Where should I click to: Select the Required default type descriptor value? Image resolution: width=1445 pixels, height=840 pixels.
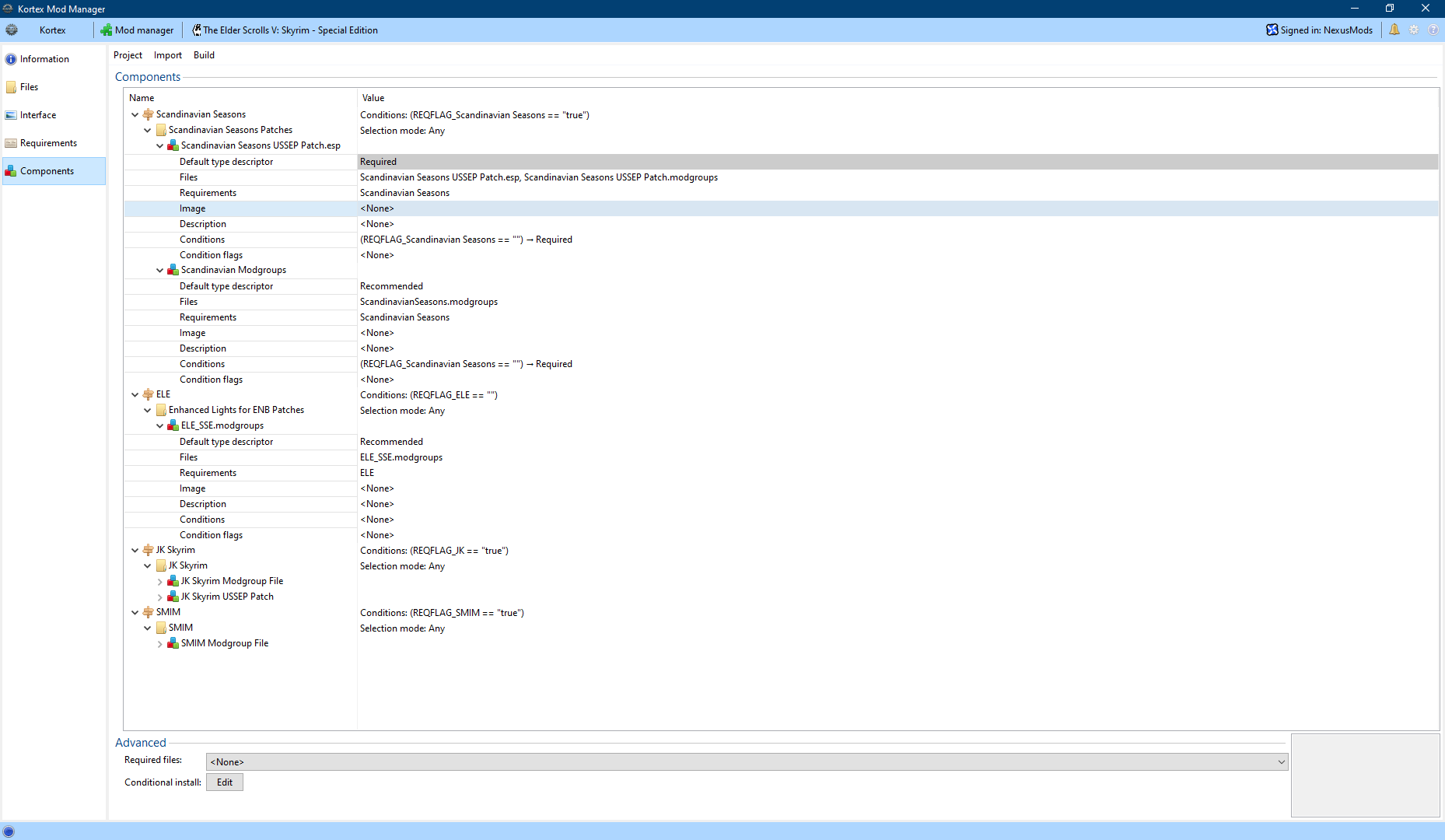[x=379, y=162]
